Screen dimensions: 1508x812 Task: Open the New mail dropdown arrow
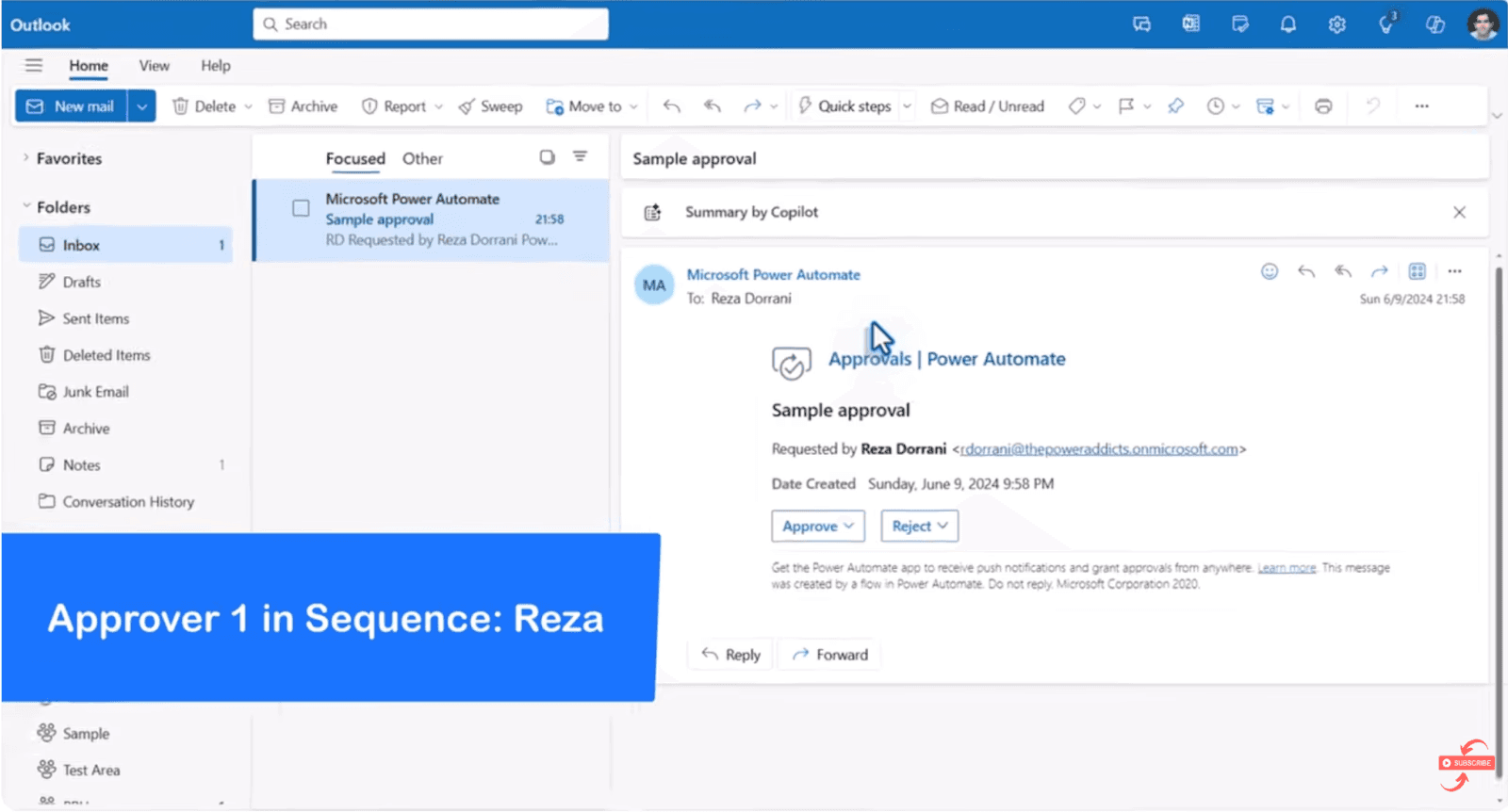pos(141,106)
